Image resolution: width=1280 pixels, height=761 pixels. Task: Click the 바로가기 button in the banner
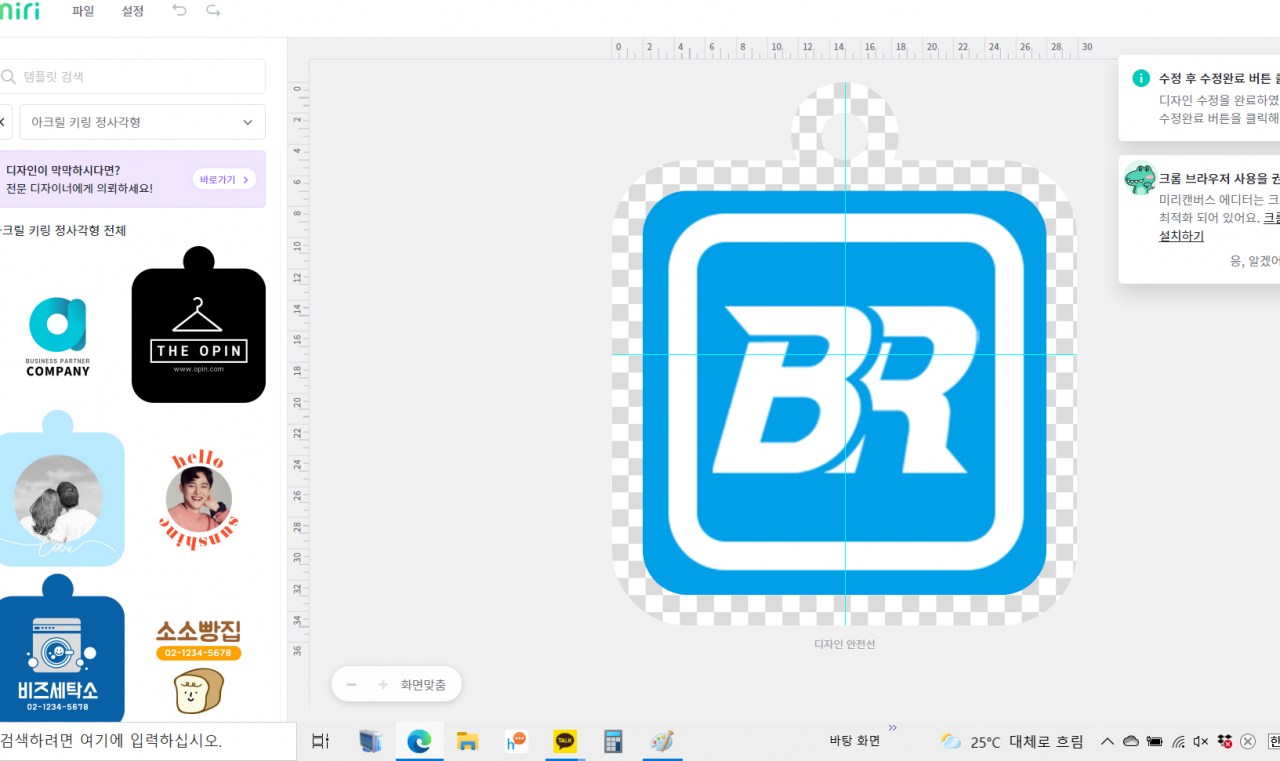[224, 179]
